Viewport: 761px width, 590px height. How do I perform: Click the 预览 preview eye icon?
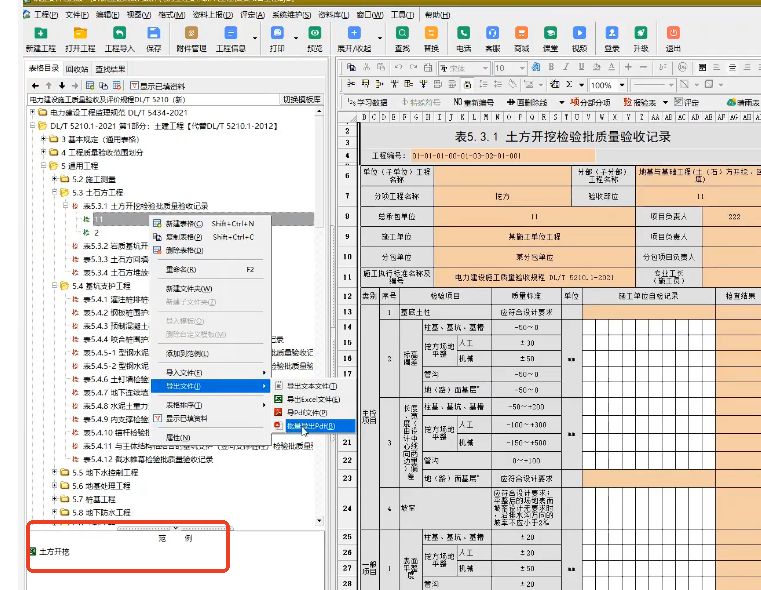(314, 33)
